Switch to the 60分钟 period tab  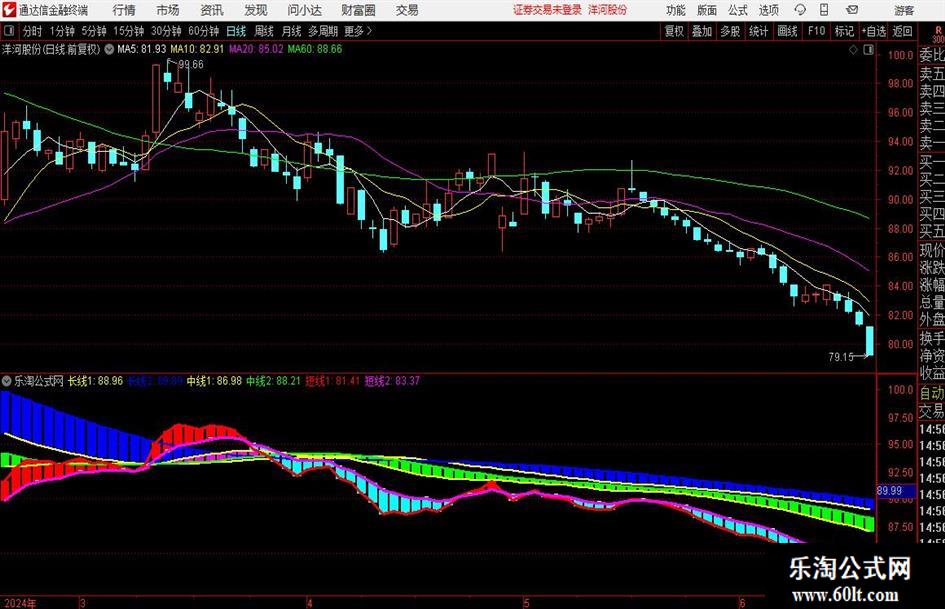point(203,31)
